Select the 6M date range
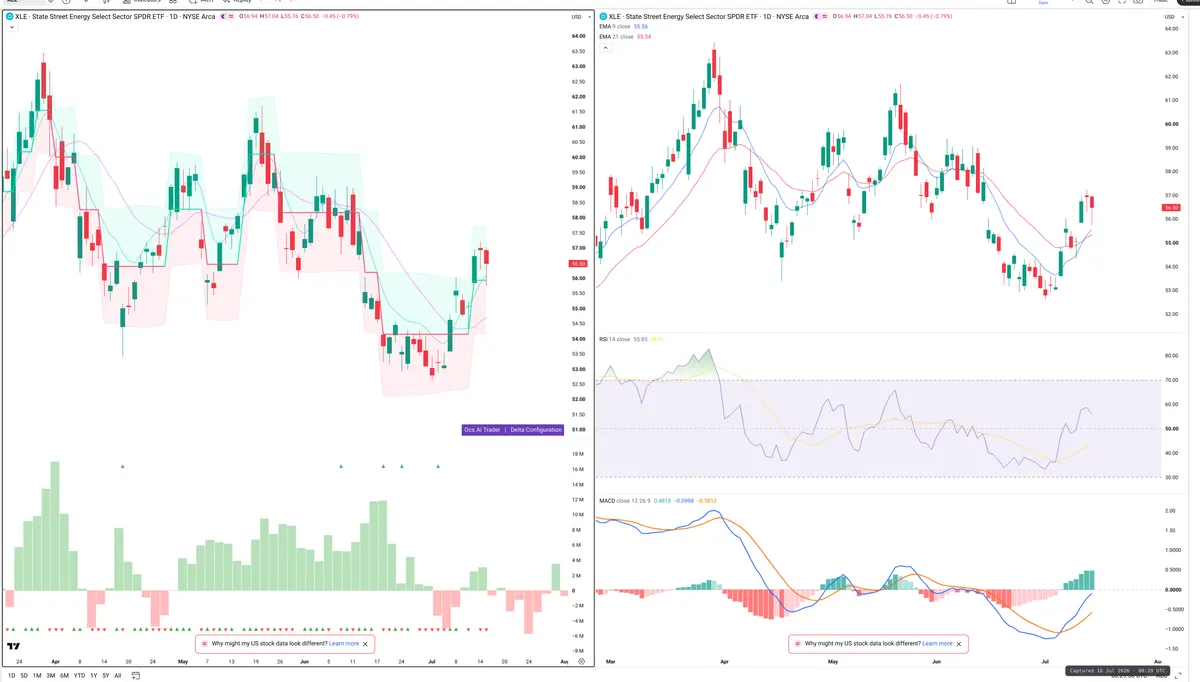 tap(64, 675)
